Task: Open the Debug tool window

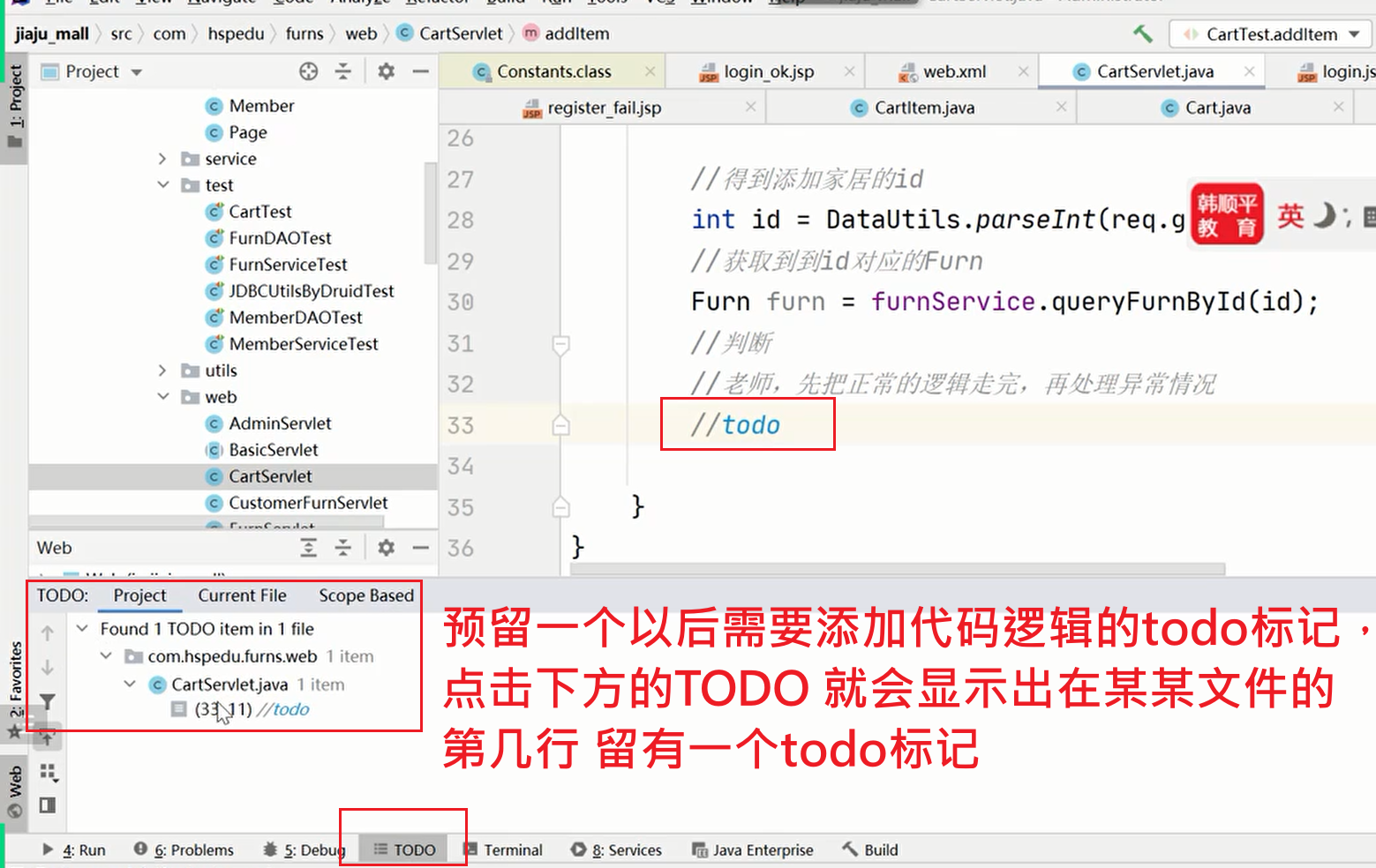Action: tap(303, 850)
